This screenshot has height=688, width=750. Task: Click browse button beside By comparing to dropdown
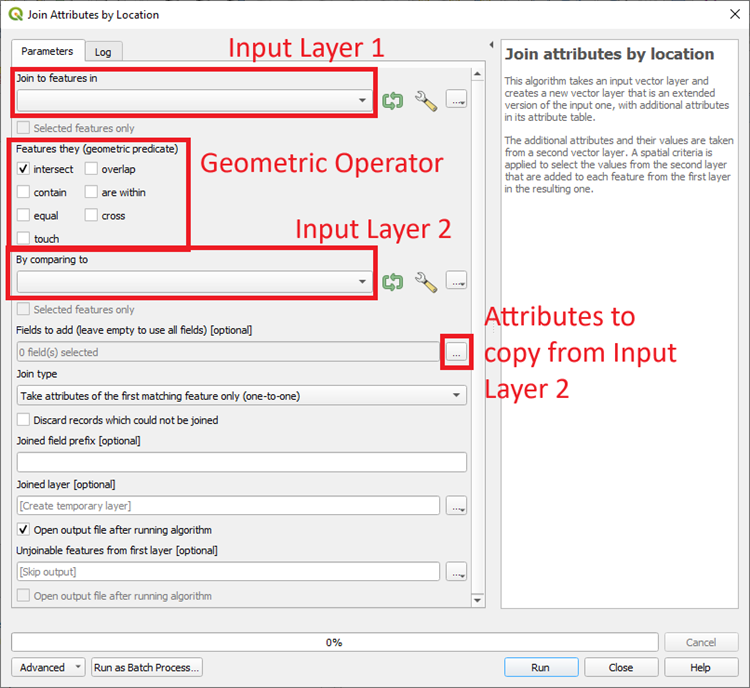(457, 283)
